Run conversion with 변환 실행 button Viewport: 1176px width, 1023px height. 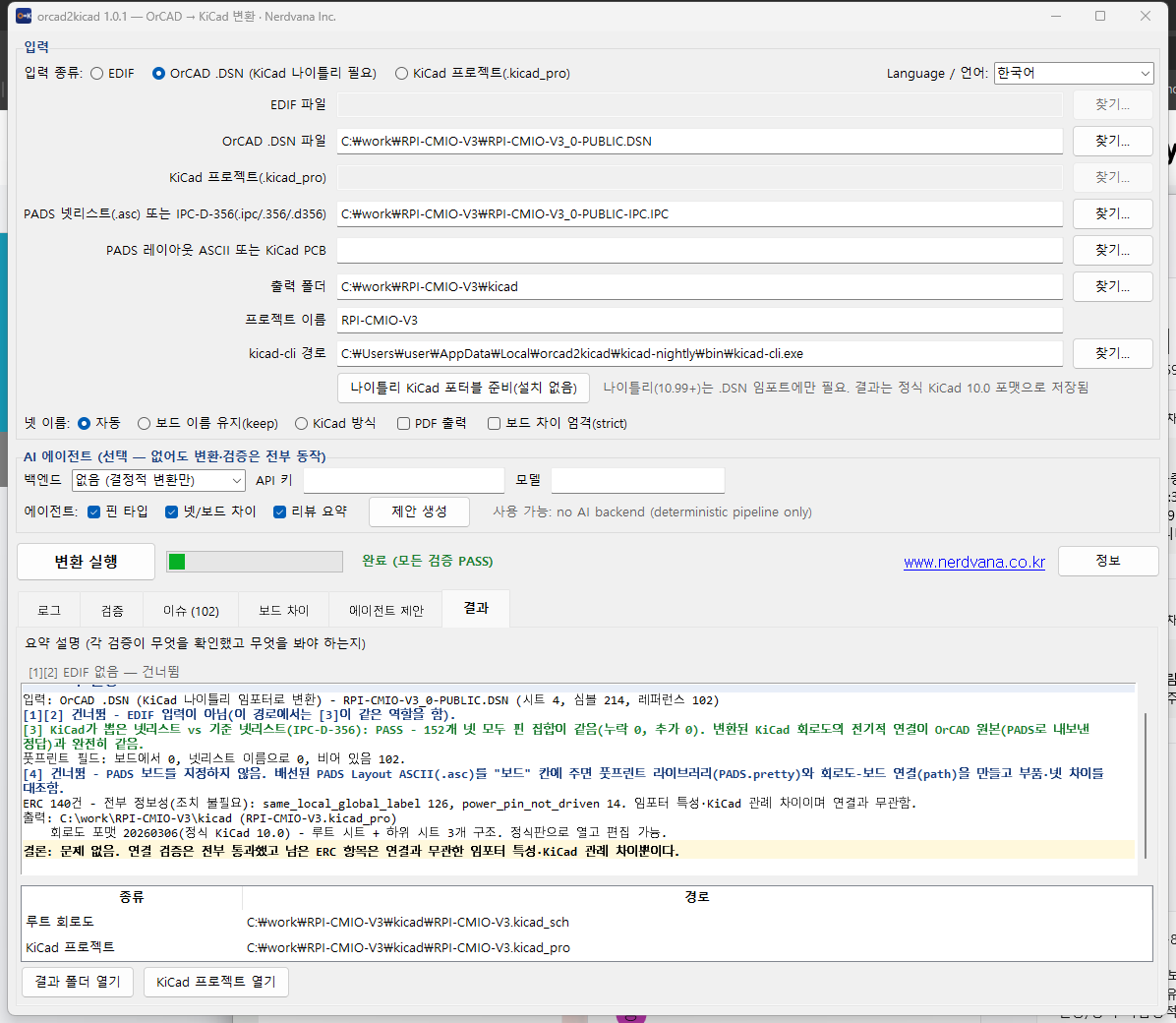(x=86, y=562)
